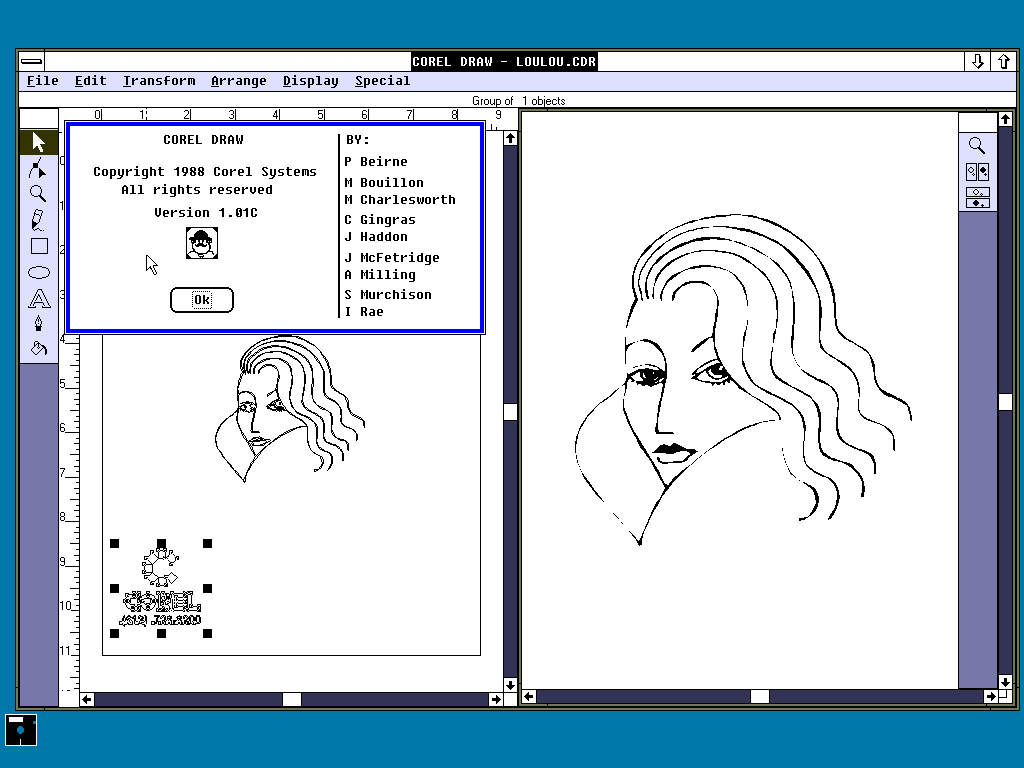Select the Ellipse tool
Image resolution: width=1024 pixels, height=768 pixels.
pos(39,272)
